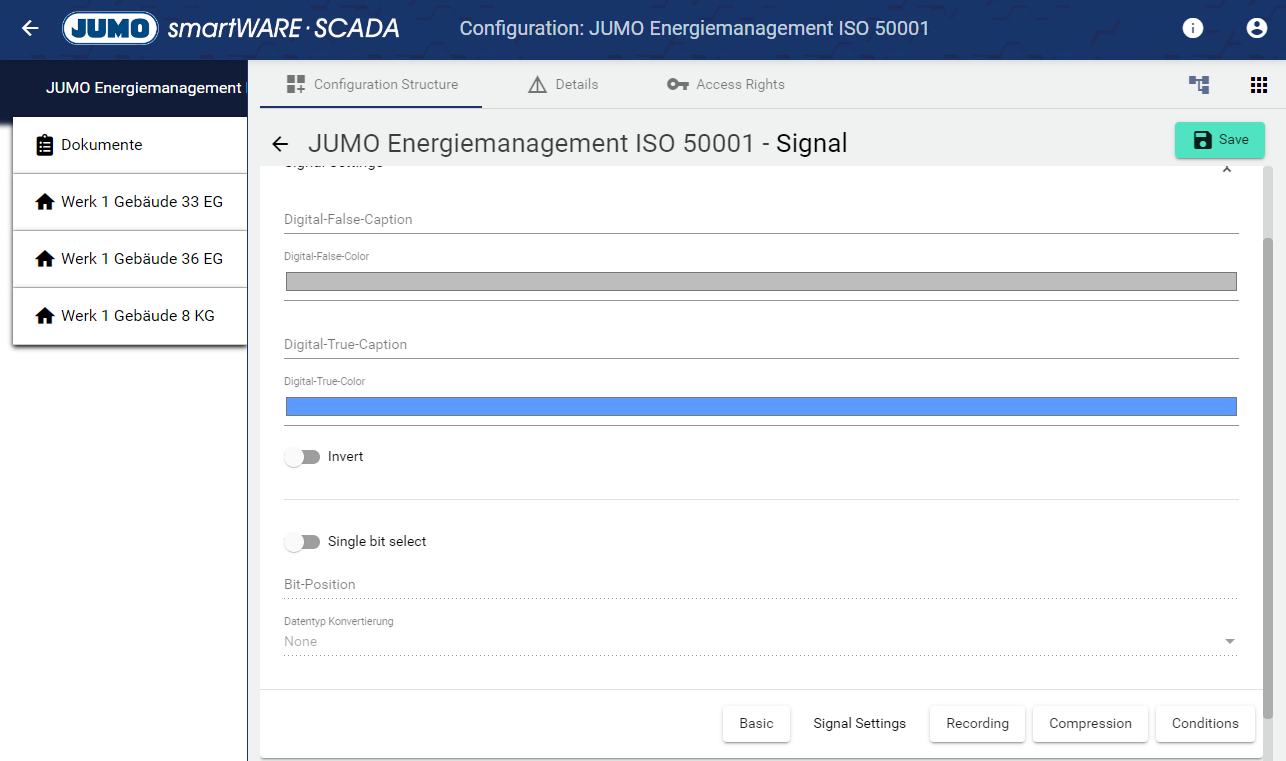The width and height of the screenshot is (1286, 761).
Task: Jump to the Recording section
Action: (x=977, y=723)
